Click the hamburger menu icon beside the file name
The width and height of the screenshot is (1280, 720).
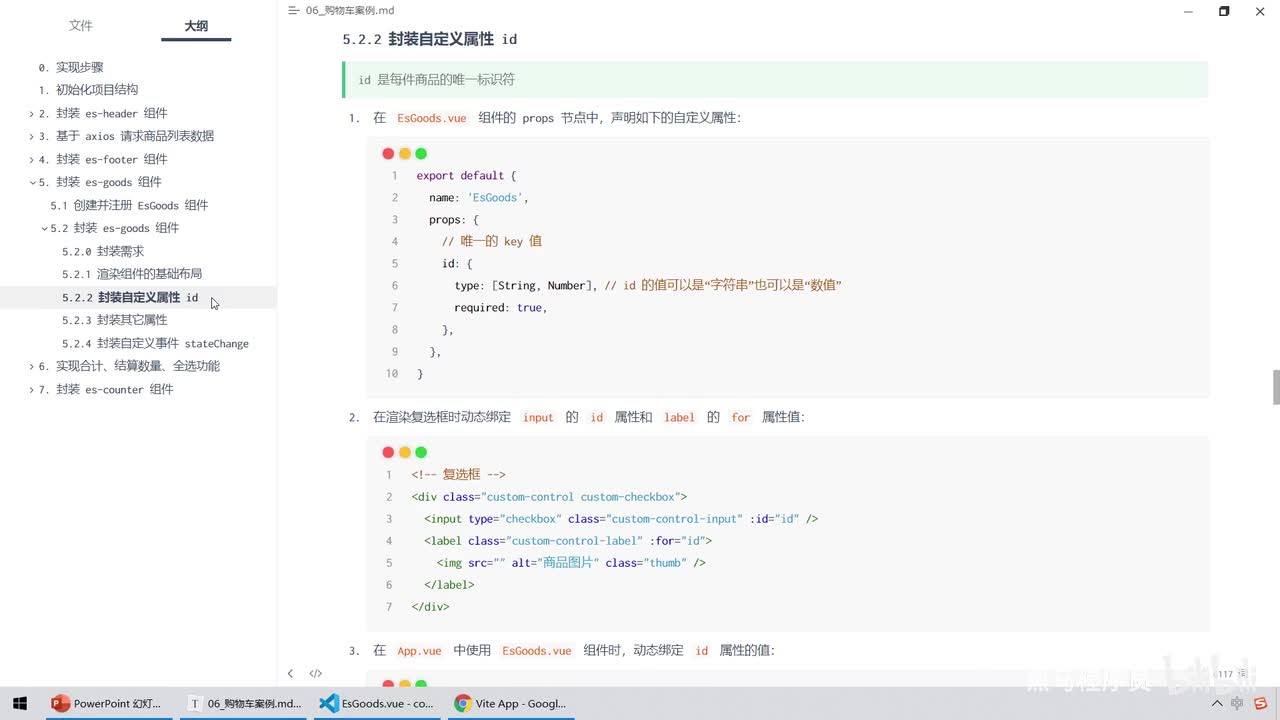pyautogui.click(x=293, y=10)
